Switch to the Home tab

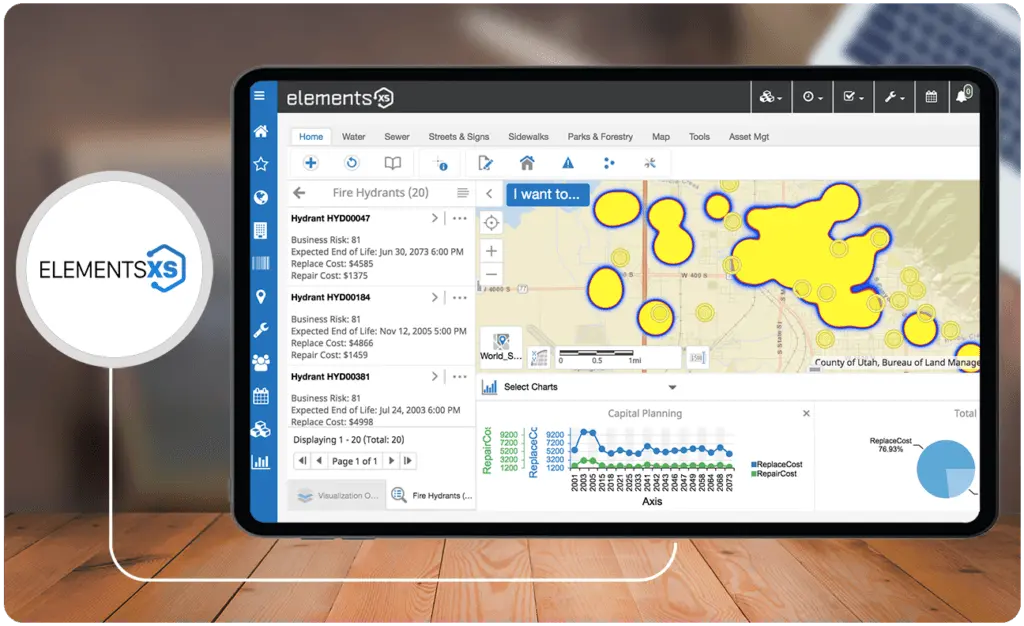coord(311,136)
